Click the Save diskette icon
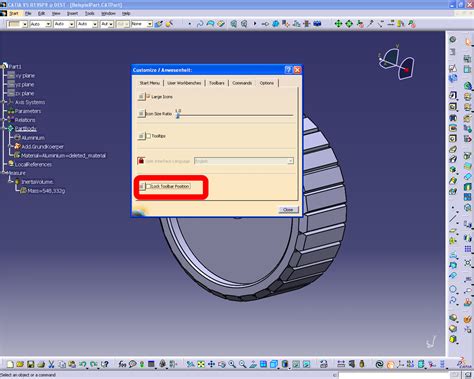Viewport: 474px width, 379px height. click(x=31, y=364)
